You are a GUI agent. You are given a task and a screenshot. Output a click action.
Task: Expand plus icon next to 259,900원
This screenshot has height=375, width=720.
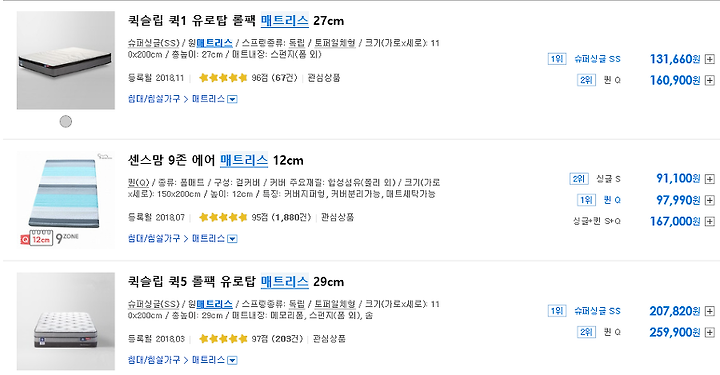pos(709,332)
